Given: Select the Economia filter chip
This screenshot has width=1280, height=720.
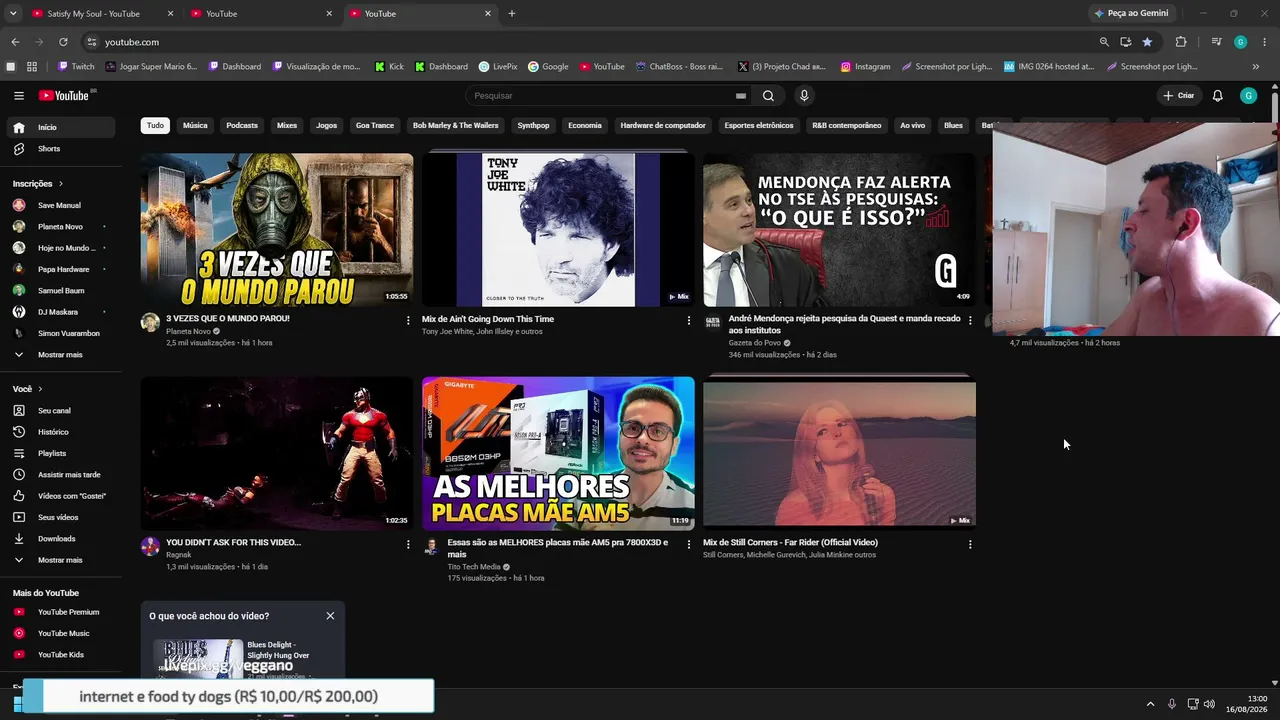Looking at the screenshot, I should pyautogui.click(x=585, y=126).
